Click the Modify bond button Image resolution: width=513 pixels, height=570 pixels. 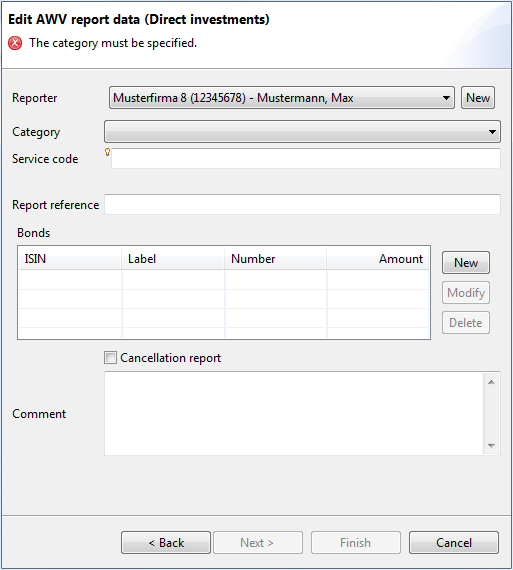(466, 293)
